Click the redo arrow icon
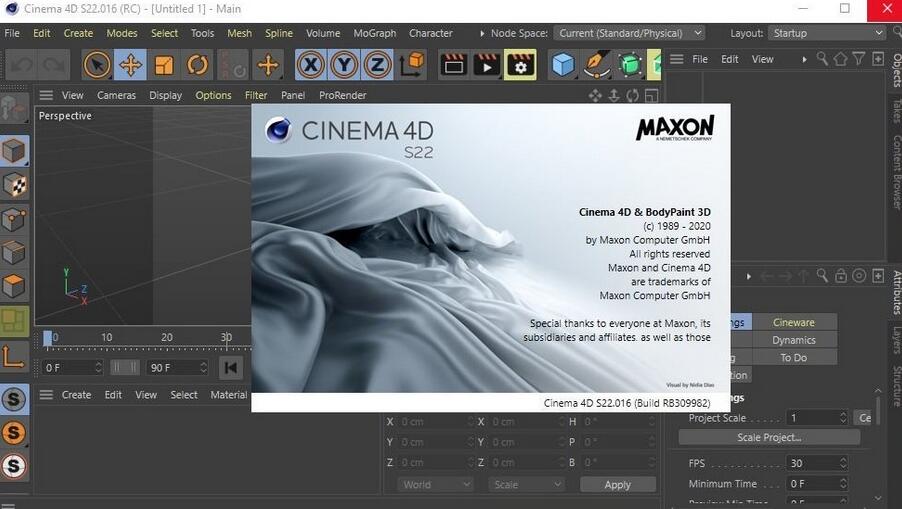This screenshot has height=509, width=902. pos(54,64)
